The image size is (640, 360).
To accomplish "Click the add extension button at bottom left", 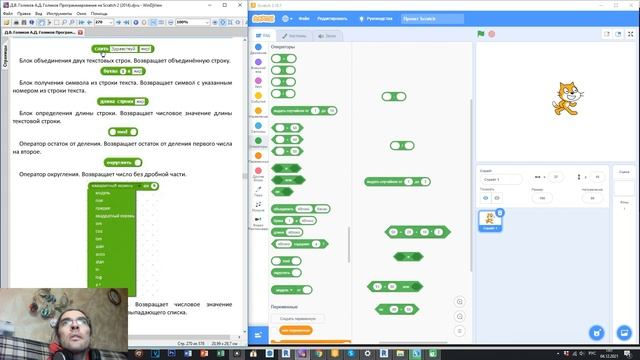I will pyautogui.click(x=258, y=336).
